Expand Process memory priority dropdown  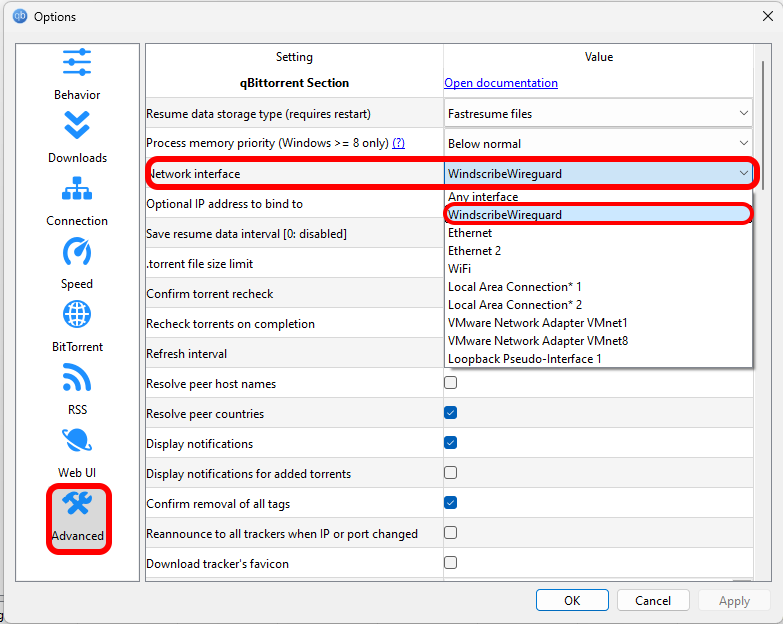598,143
